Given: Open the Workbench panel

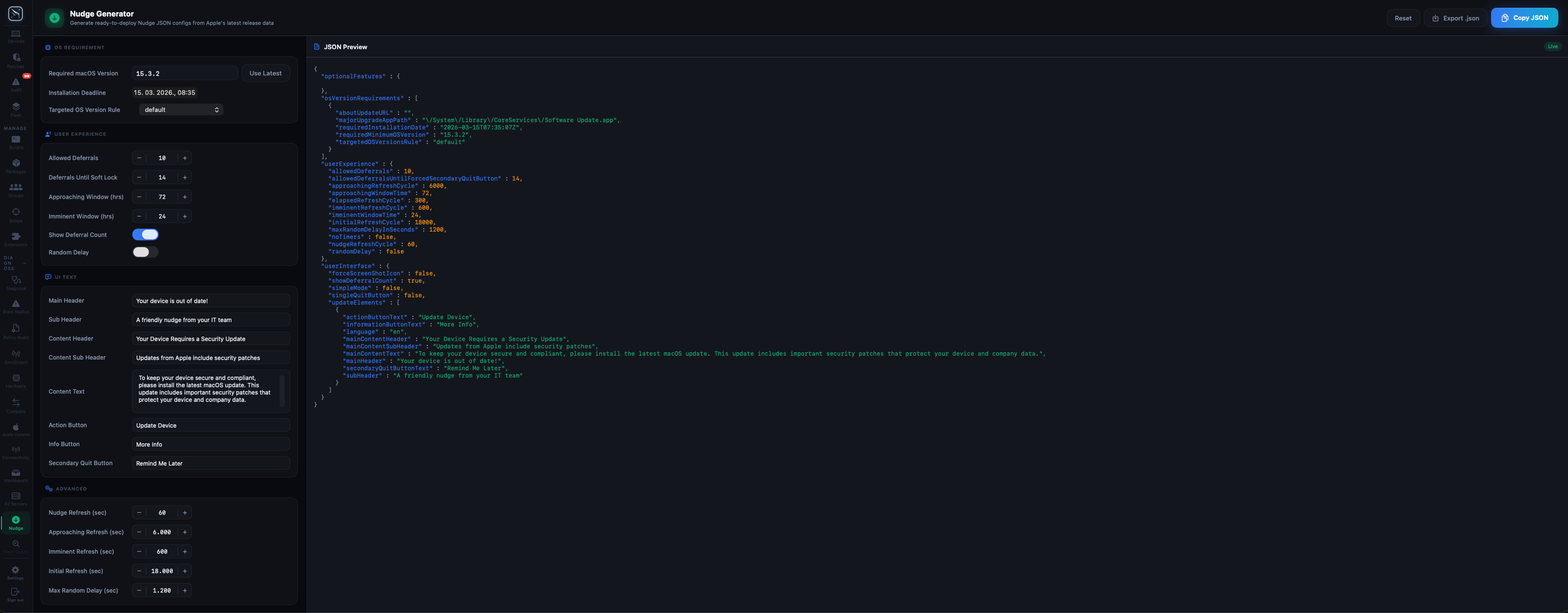Looking at the screenshot, I should pyautogui.click(x=15, y=475).
